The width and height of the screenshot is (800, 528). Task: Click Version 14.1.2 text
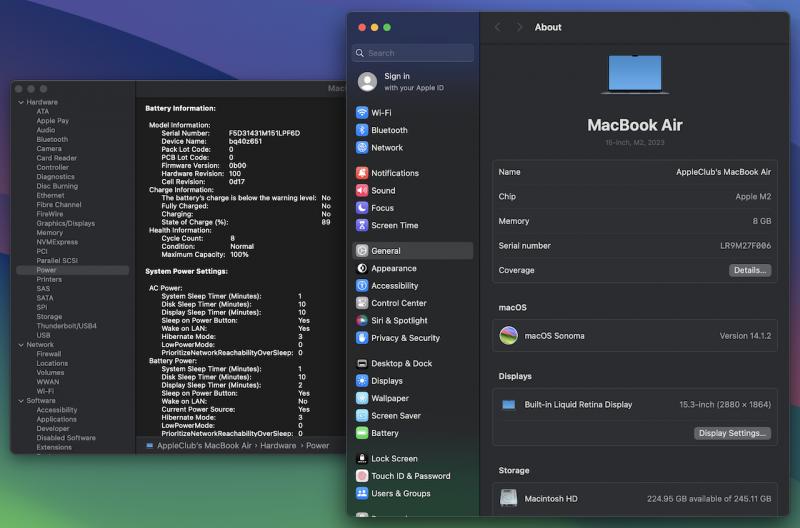click(745, 336)
